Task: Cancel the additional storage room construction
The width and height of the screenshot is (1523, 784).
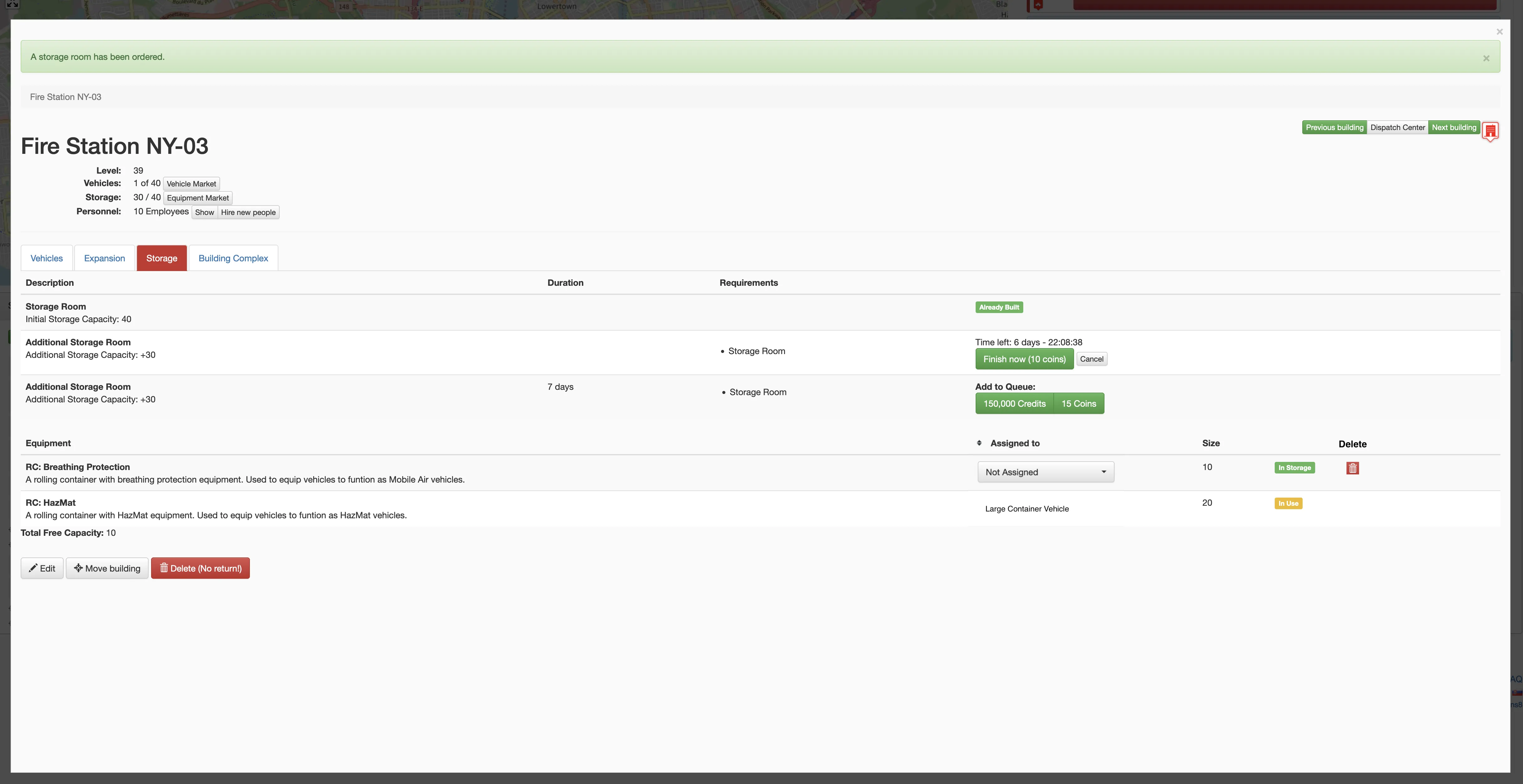Action: pos(1091,359)
